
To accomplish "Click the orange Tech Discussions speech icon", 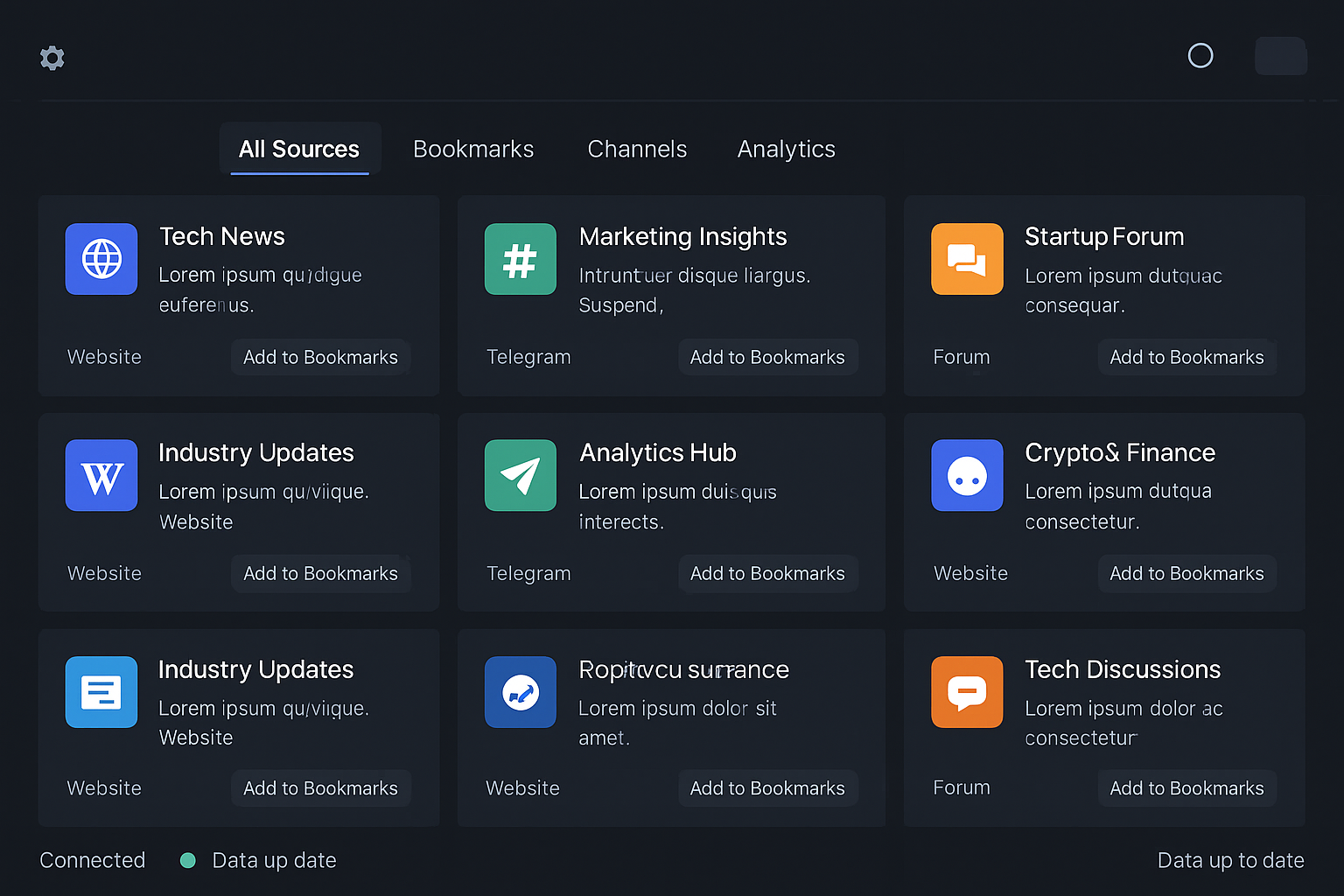I will coord(967,692).
